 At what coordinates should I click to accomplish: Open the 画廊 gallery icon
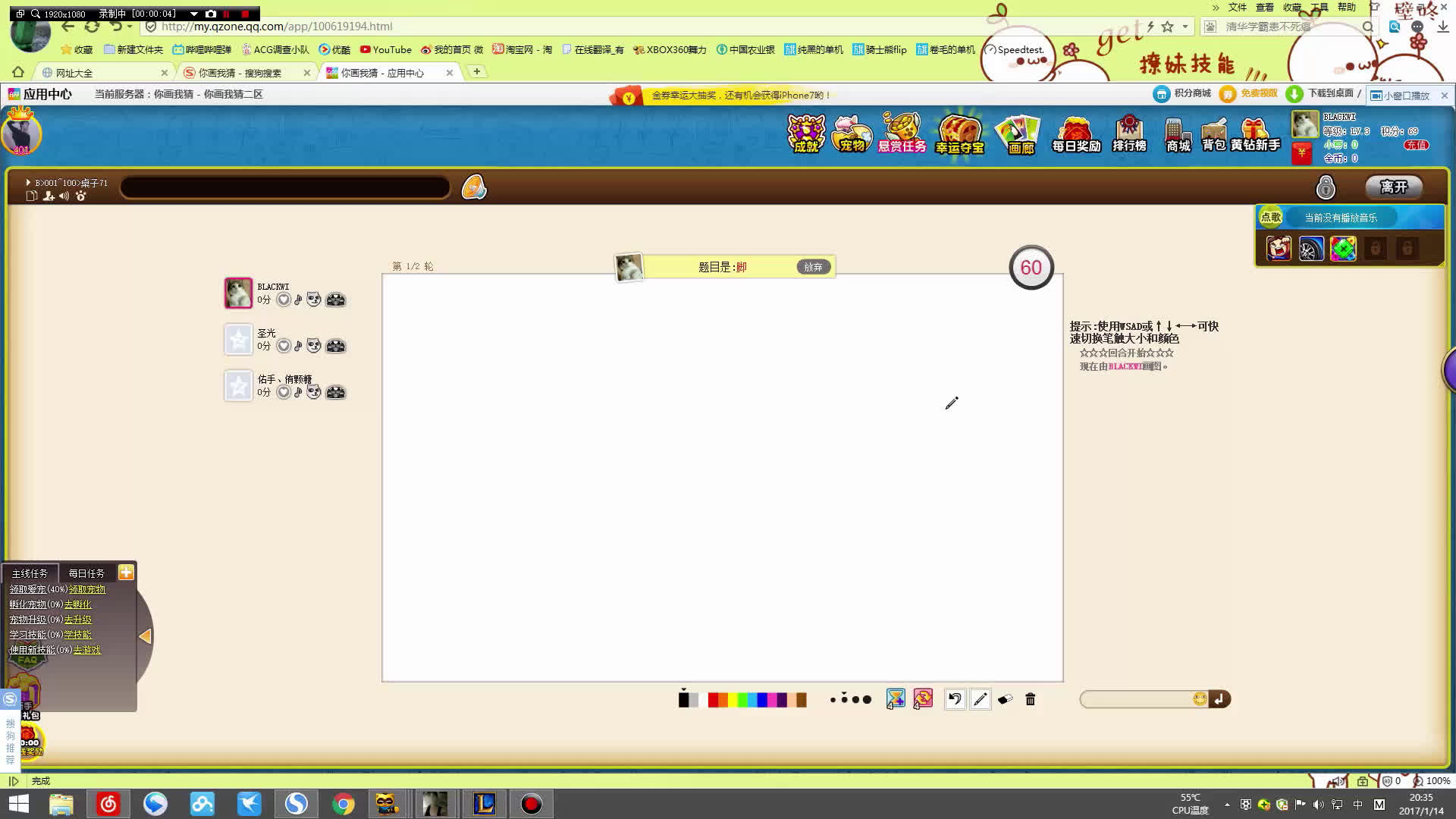click(1018, 135)
